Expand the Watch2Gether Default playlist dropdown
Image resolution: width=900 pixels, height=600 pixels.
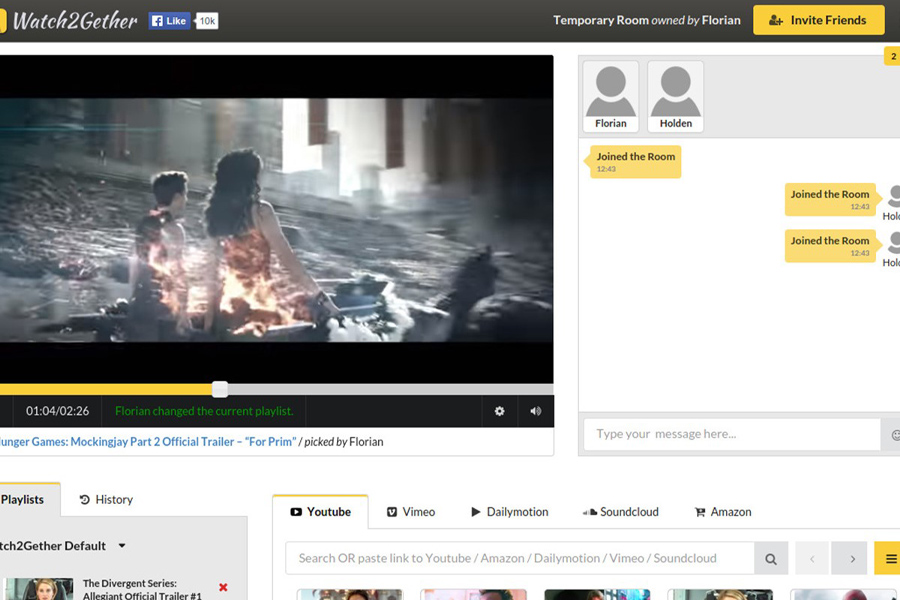coord(121,546)
